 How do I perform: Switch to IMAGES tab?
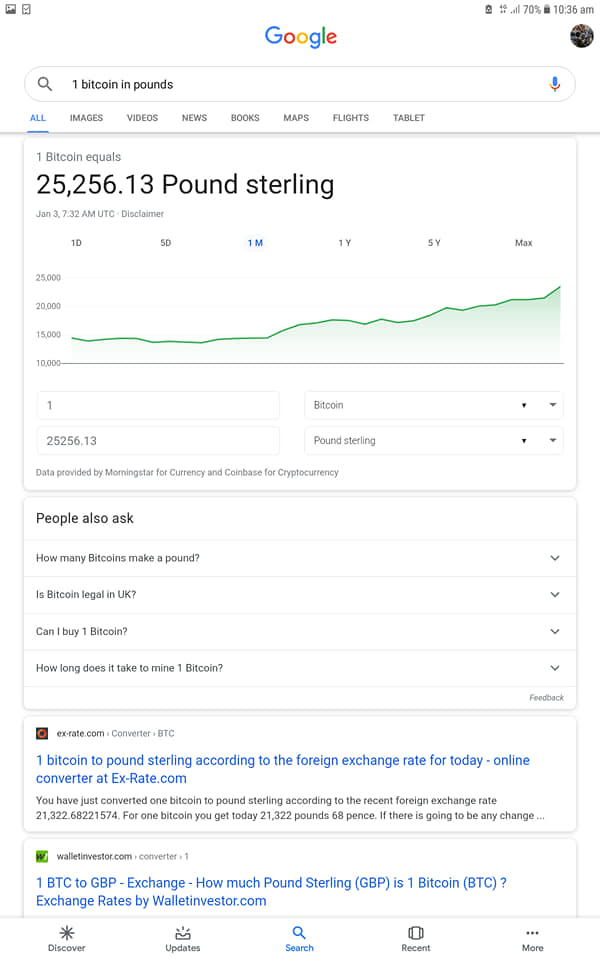pos(86,118)
